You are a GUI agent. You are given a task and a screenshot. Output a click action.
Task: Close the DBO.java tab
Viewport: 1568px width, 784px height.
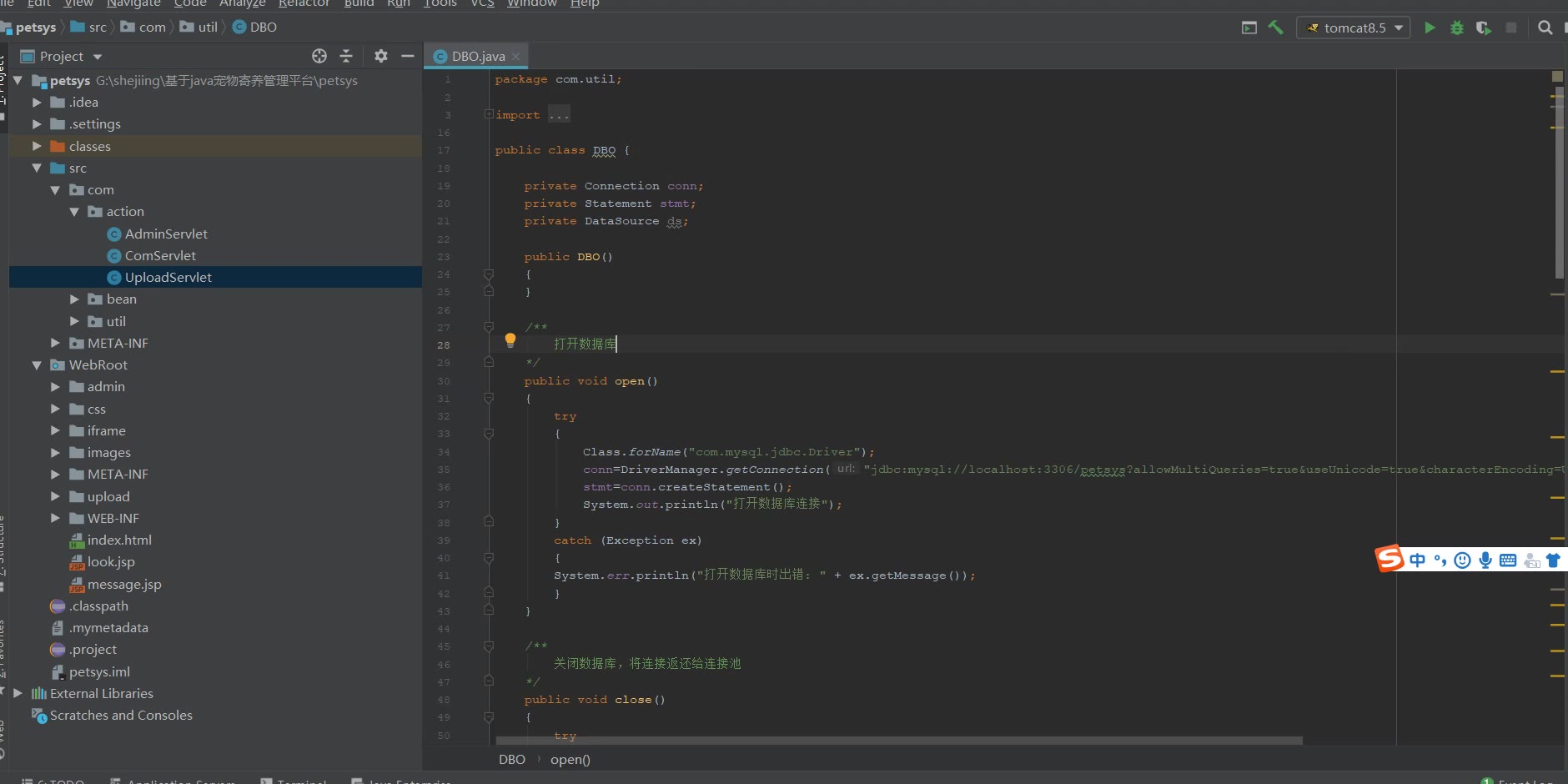coord(515,56)
